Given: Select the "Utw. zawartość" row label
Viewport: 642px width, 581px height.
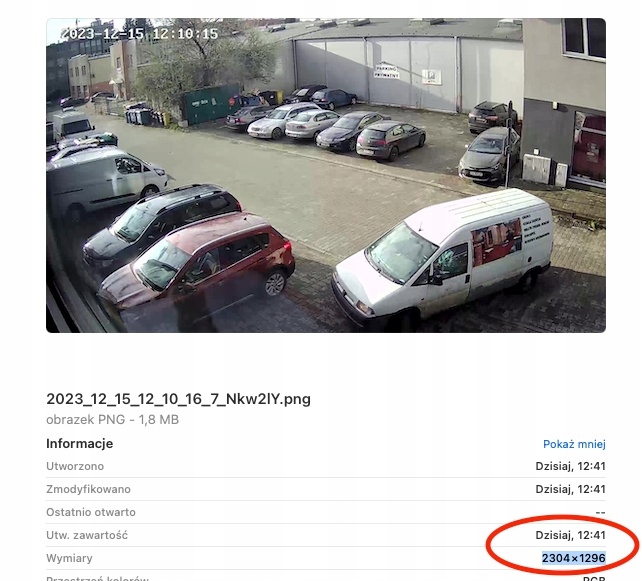Looking at the screenshot, I should [x=87, y=535].
